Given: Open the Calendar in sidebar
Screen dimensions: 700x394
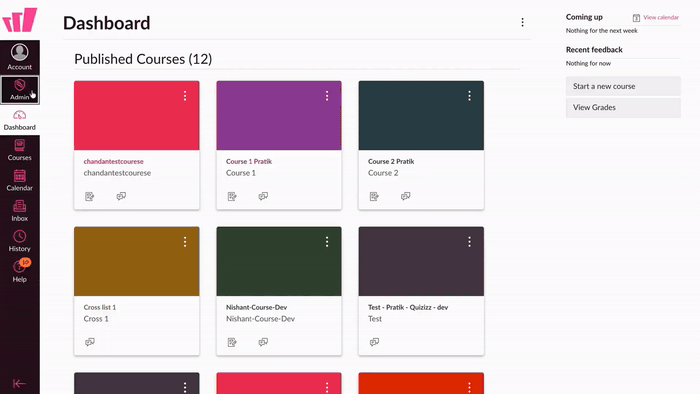Looking at the screenshot, I should (x=20, y=181).
